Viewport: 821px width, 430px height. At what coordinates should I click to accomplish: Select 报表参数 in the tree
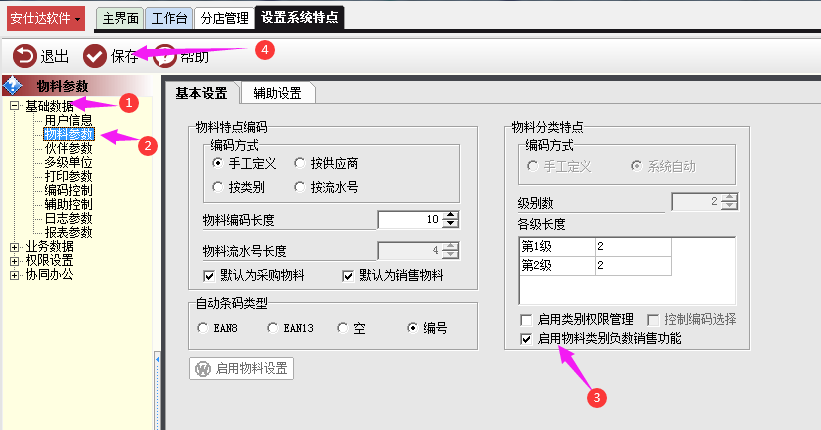pos(68,232)
